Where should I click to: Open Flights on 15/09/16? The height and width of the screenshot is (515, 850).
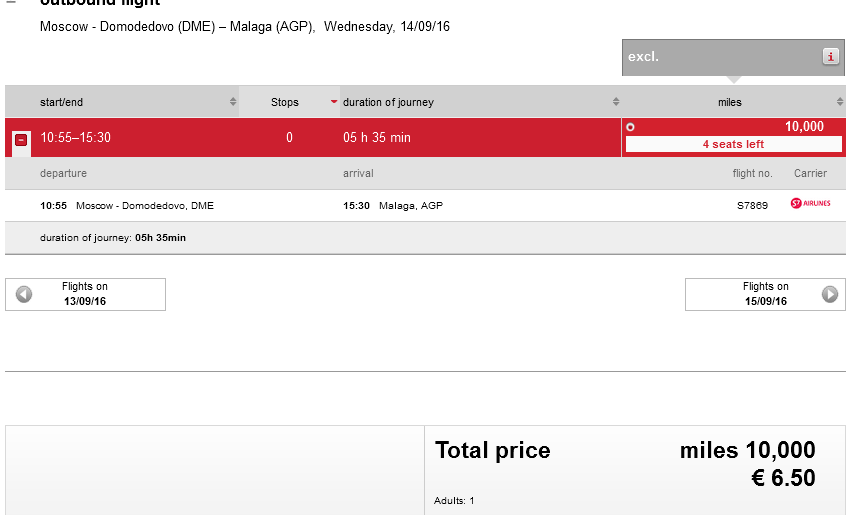tap(765, 294)
